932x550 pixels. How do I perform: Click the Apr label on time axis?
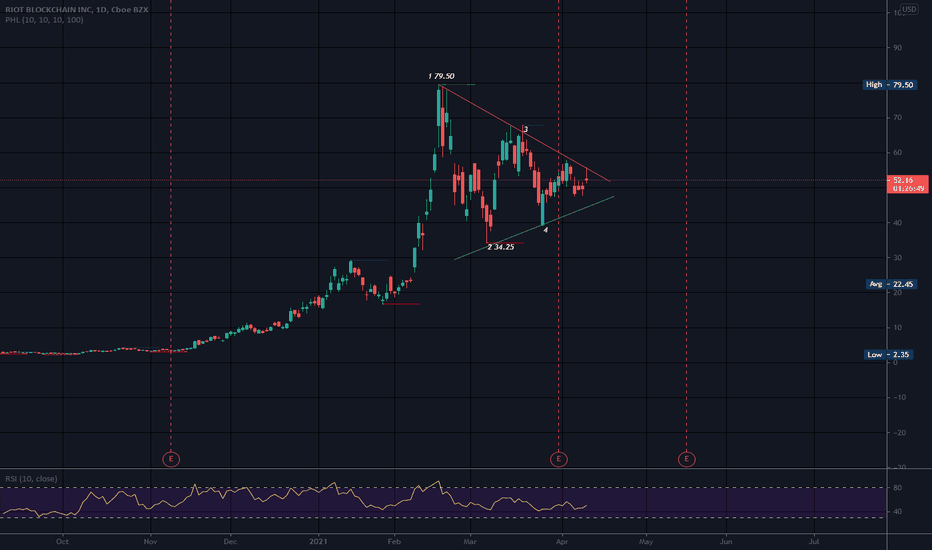tap(562, 542)
